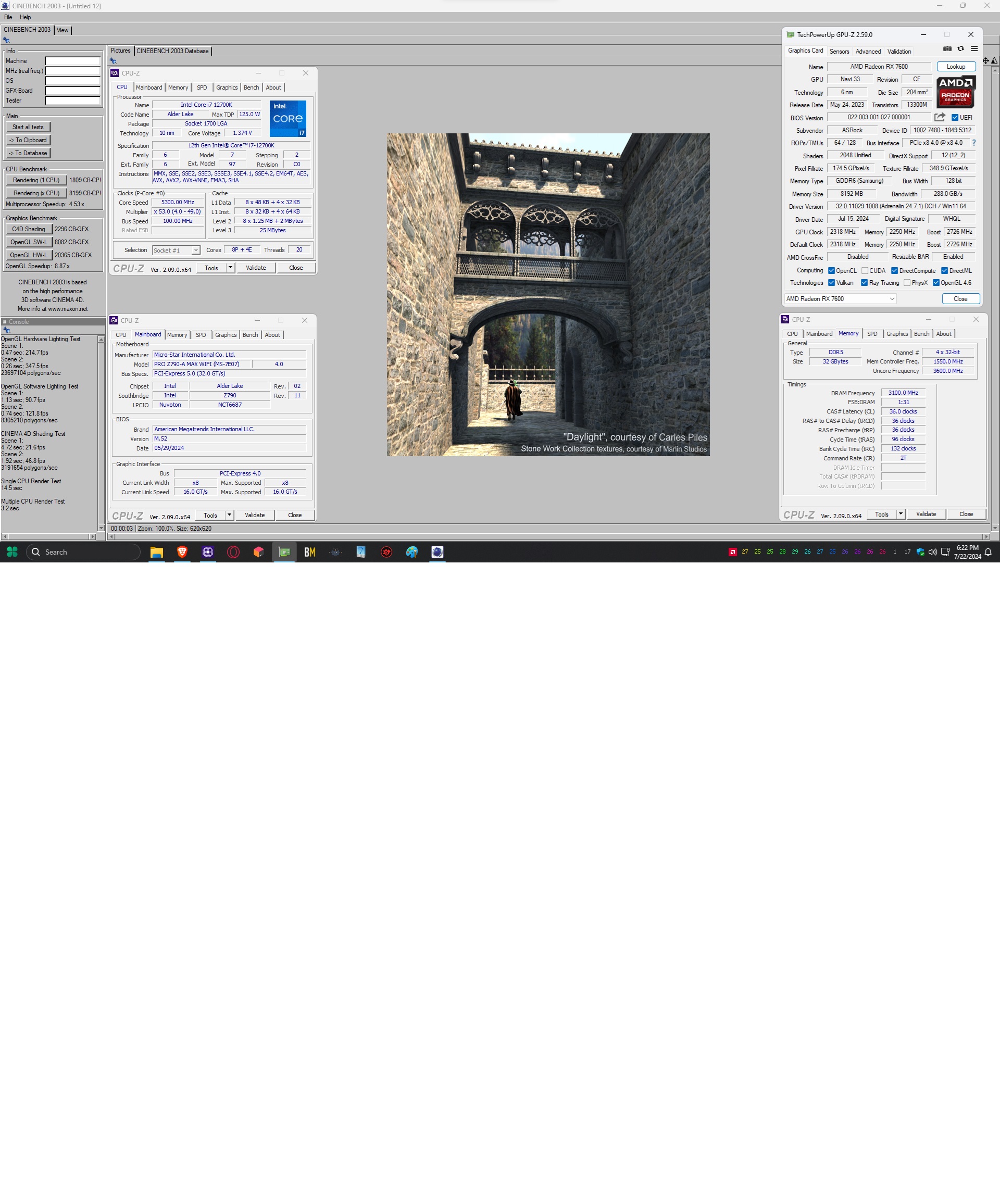Screen dimensions: 1000x1204
Task: Click the volume tray icon
Action: click(932, 552)
